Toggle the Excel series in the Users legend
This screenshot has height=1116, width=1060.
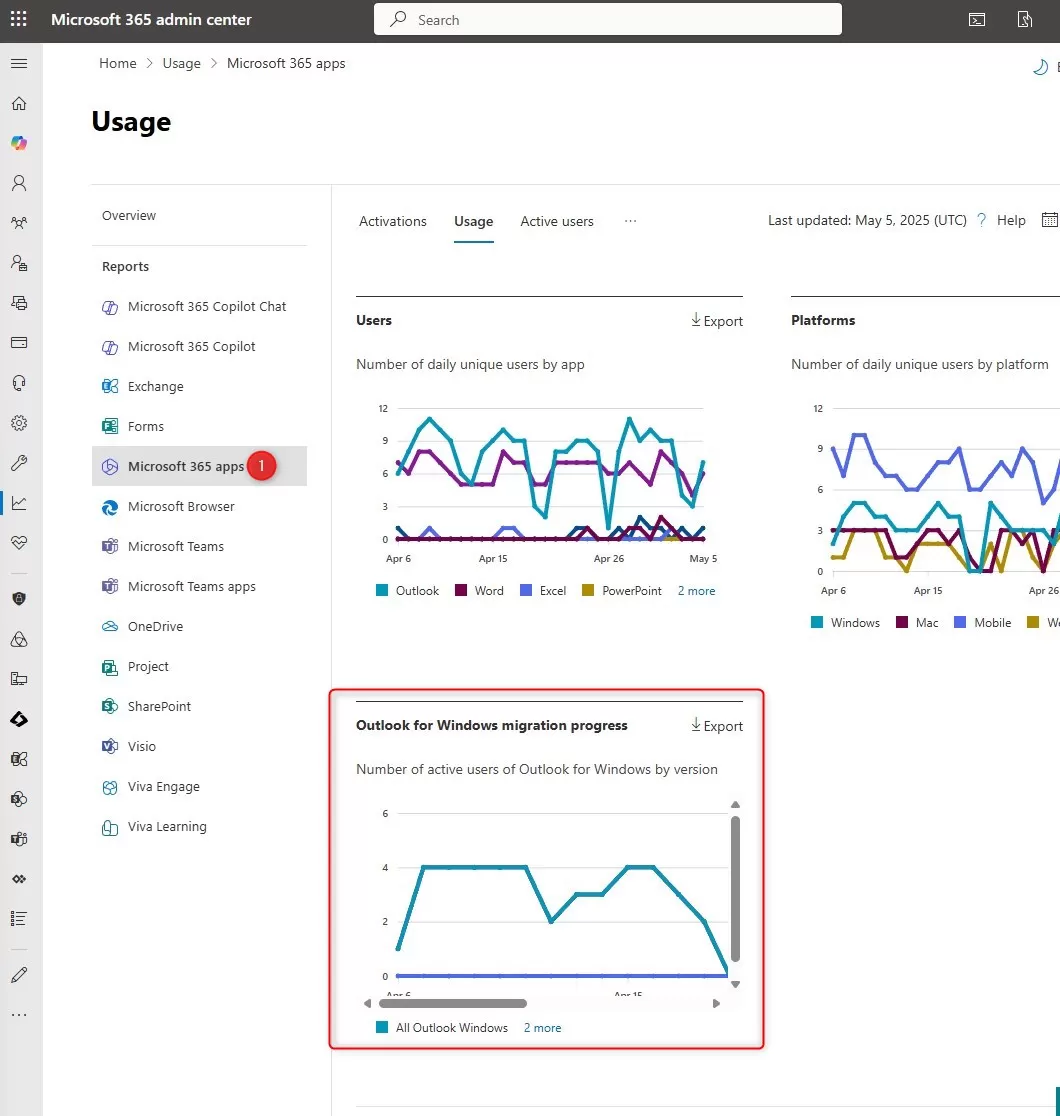[x=543, y=591]
